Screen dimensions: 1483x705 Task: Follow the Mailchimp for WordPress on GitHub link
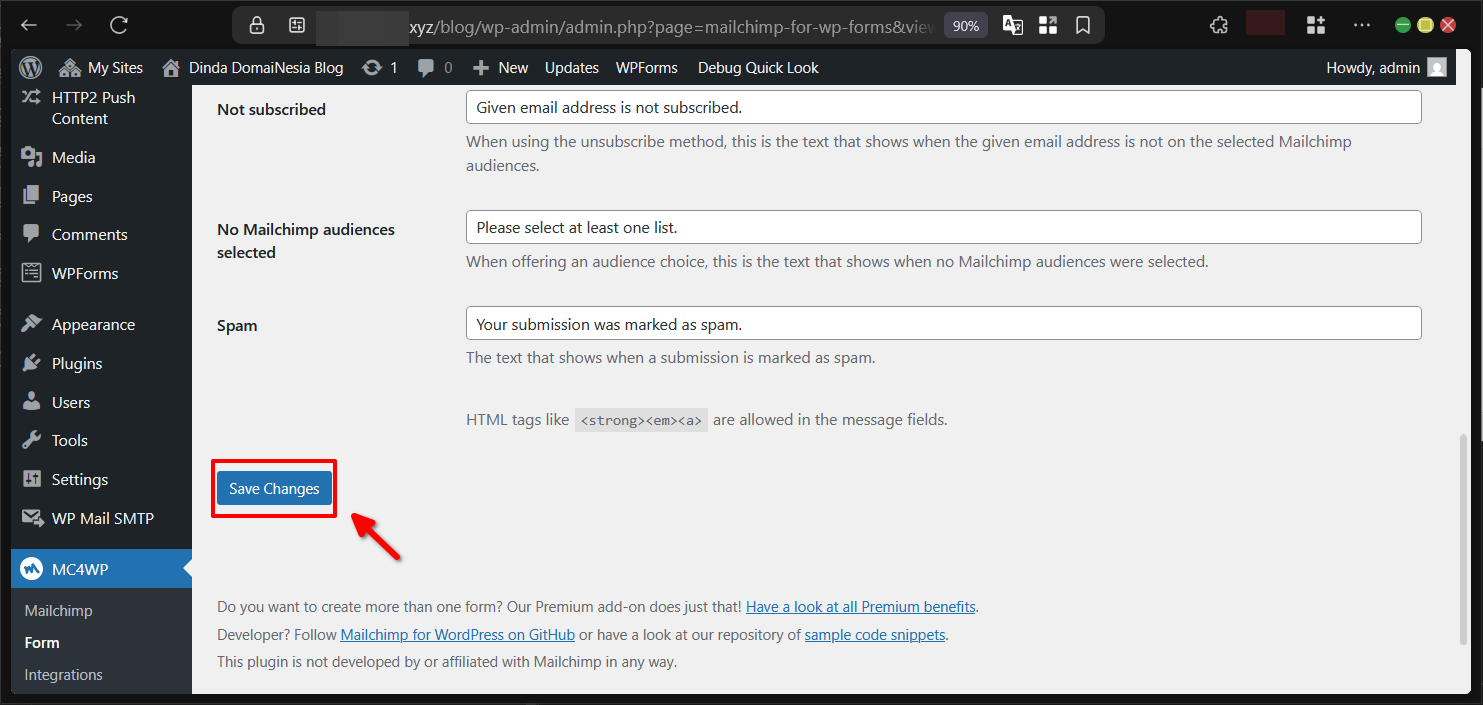457,634
